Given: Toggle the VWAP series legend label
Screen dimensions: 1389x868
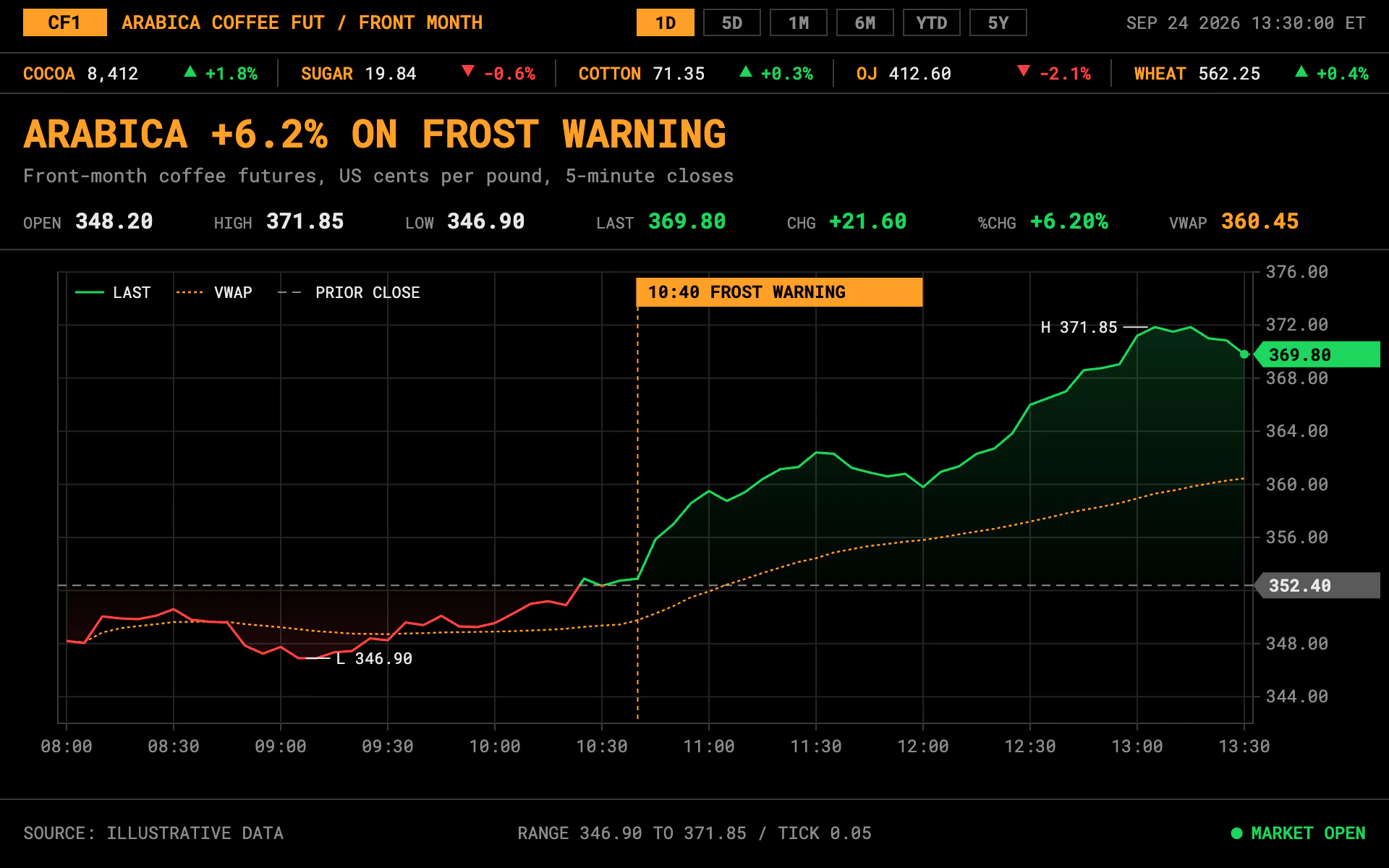Looking at the screenshot, I should (233, 292).
